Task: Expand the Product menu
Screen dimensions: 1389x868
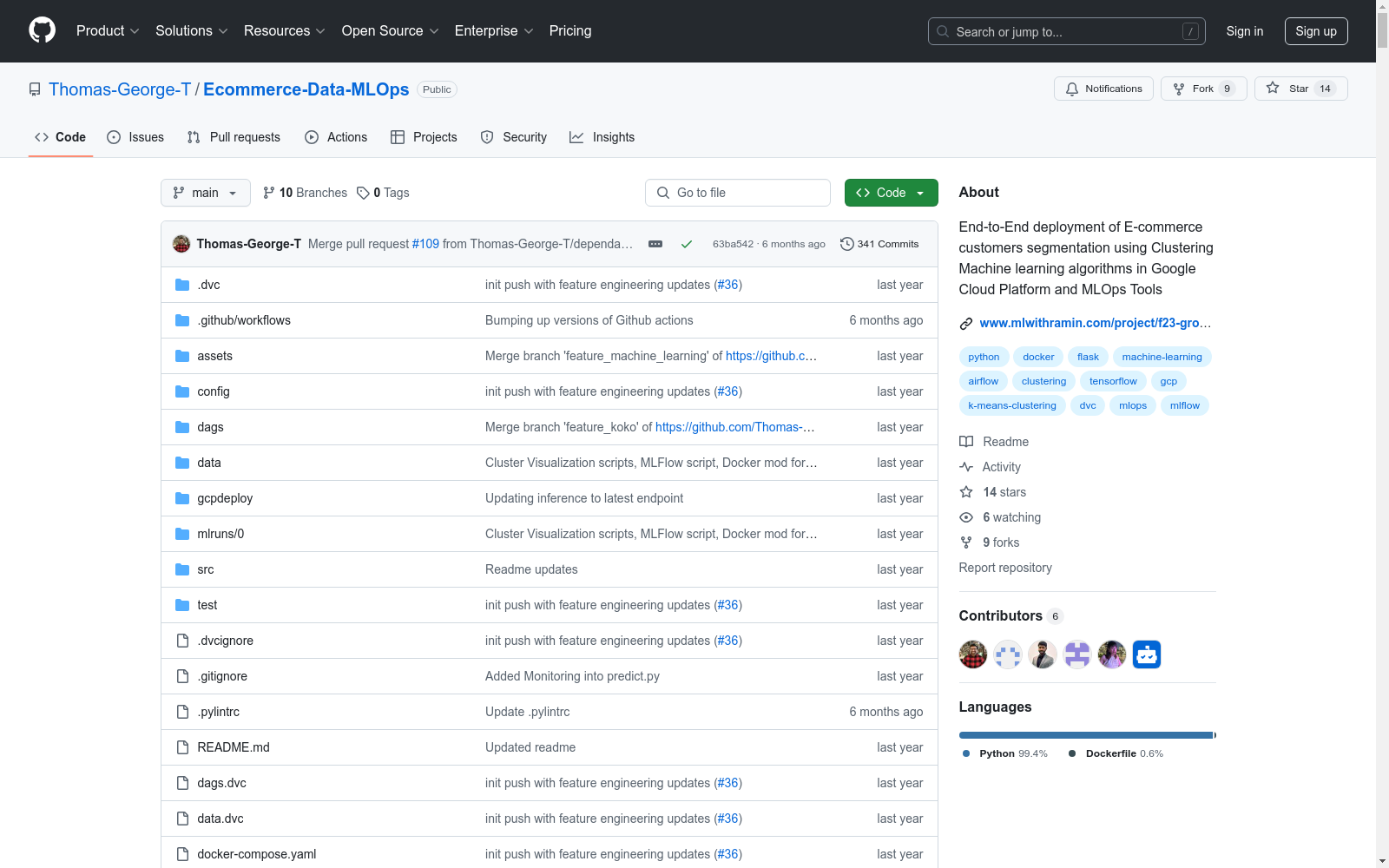Action: (108, 31)
